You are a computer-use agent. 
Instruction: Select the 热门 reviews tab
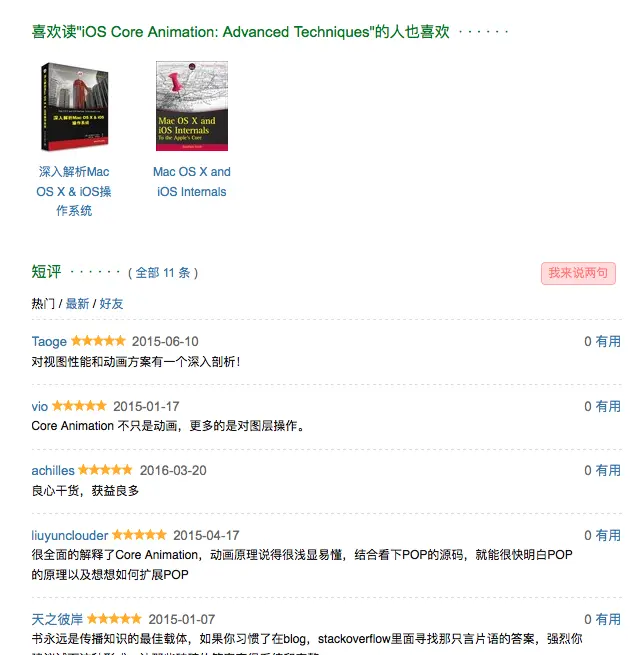click(43, 303)
